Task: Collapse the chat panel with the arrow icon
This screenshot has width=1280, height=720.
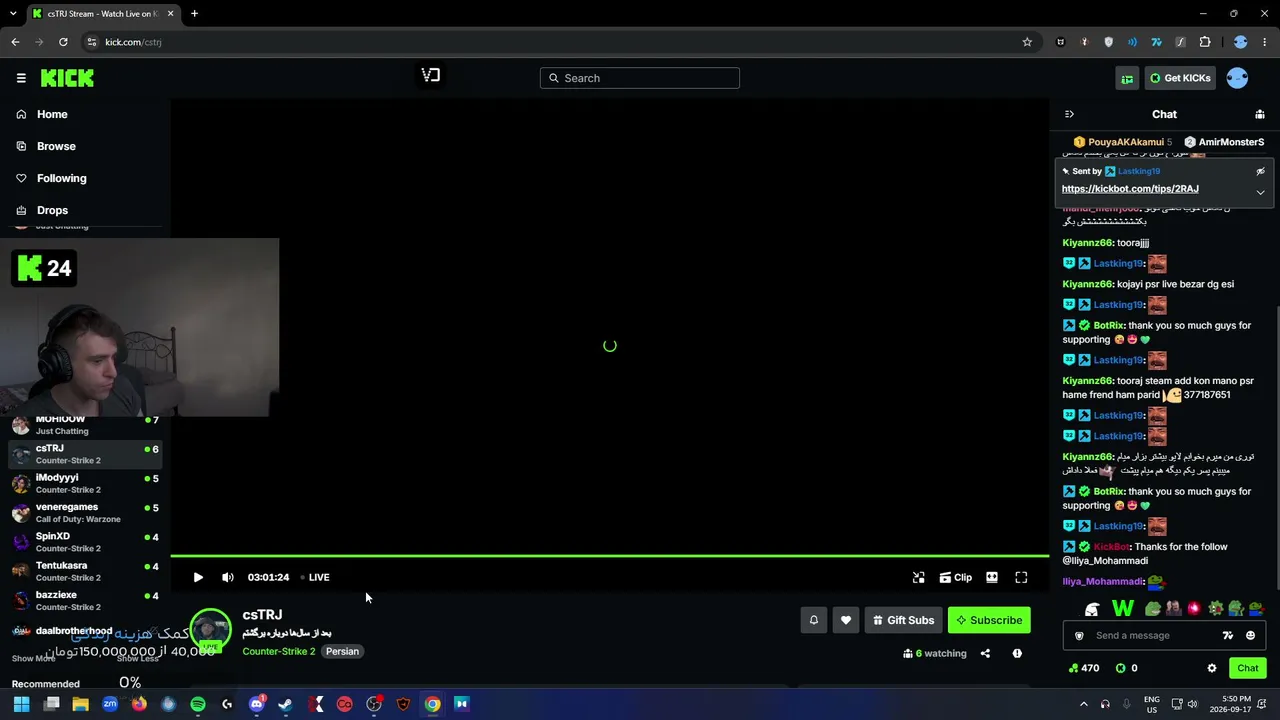Action: coord(1069,114)
